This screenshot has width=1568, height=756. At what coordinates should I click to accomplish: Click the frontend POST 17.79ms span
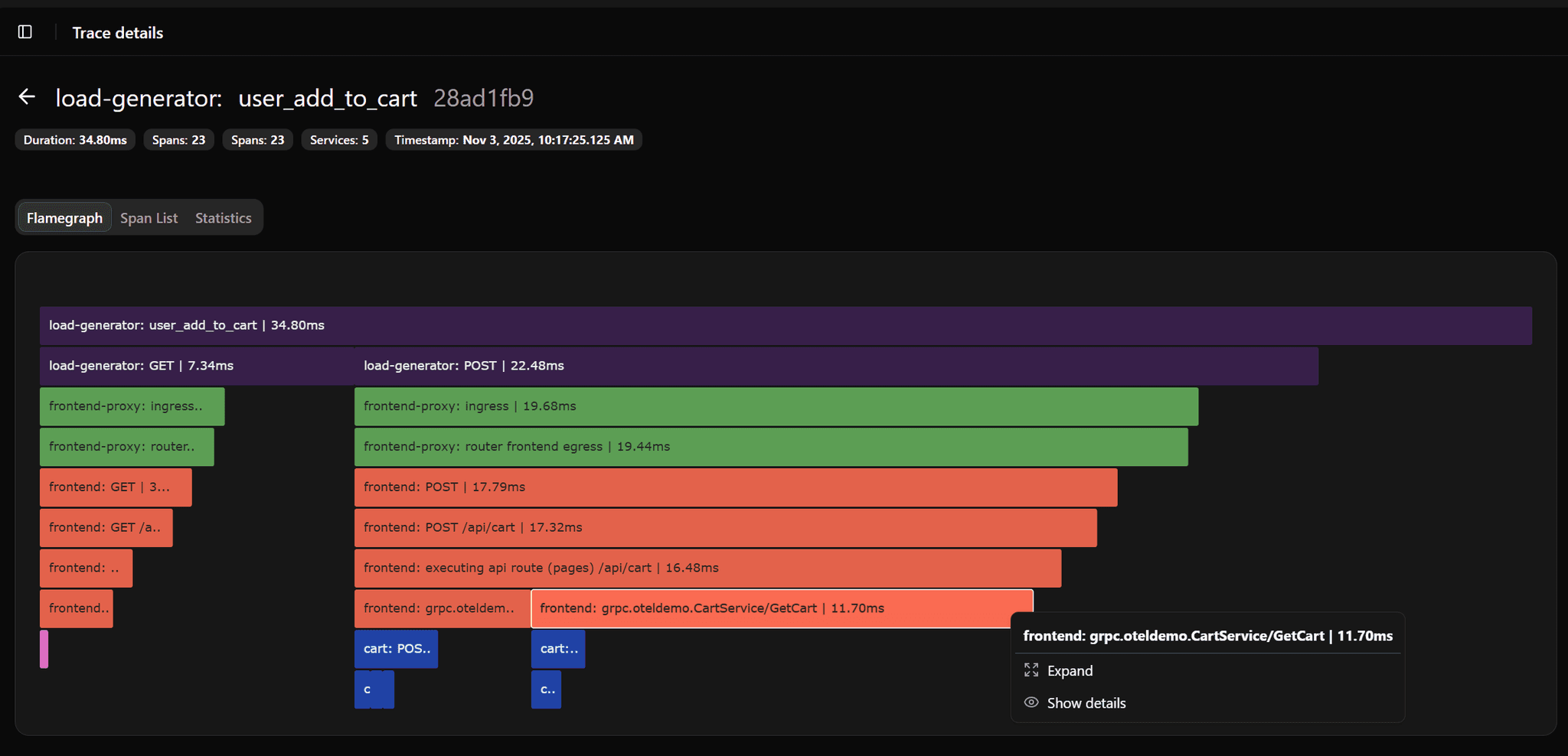coord(735,487)
